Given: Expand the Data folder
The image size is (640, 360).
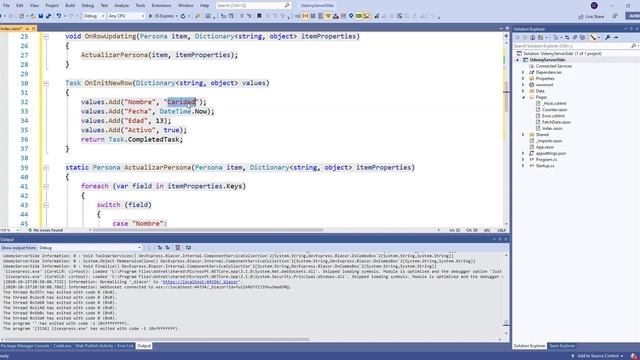Looking at the screenshot, I should pyautogui.click(x=523, y=91).
